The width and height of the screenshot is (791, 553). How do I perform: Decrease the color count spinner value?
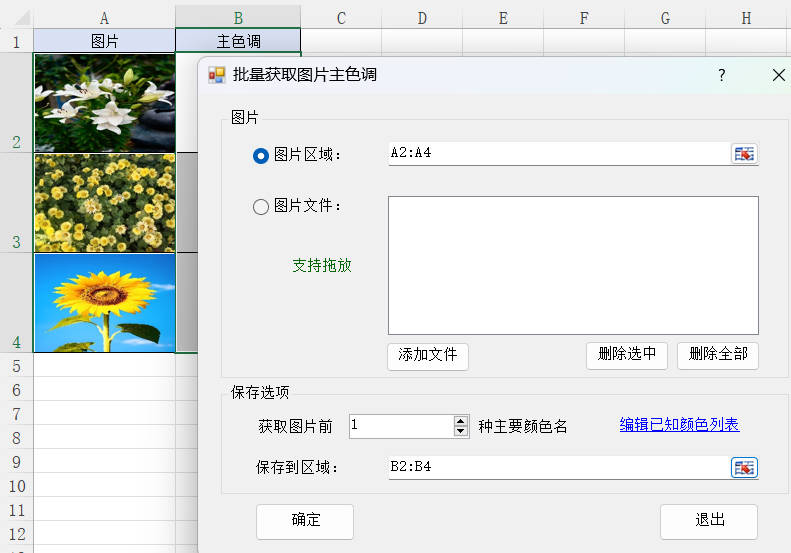(460, 431)
